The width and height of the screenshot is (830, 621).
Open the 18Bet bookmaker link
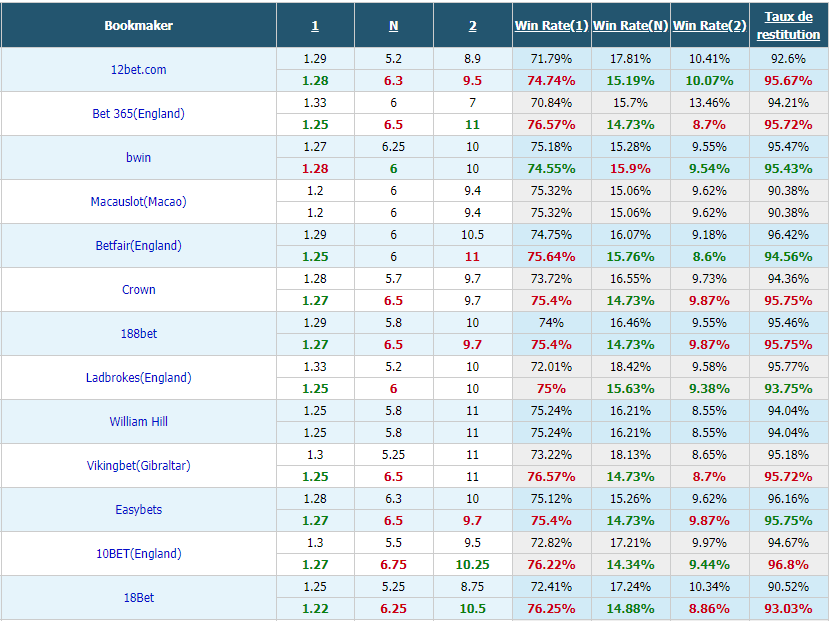(138, 597)
